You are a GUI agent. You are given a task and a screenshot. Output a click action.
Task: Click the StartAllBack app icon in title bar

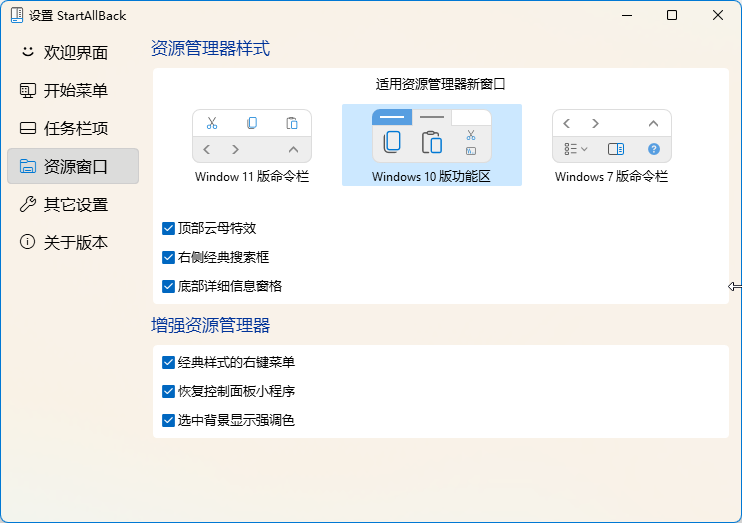coord(17,15)
